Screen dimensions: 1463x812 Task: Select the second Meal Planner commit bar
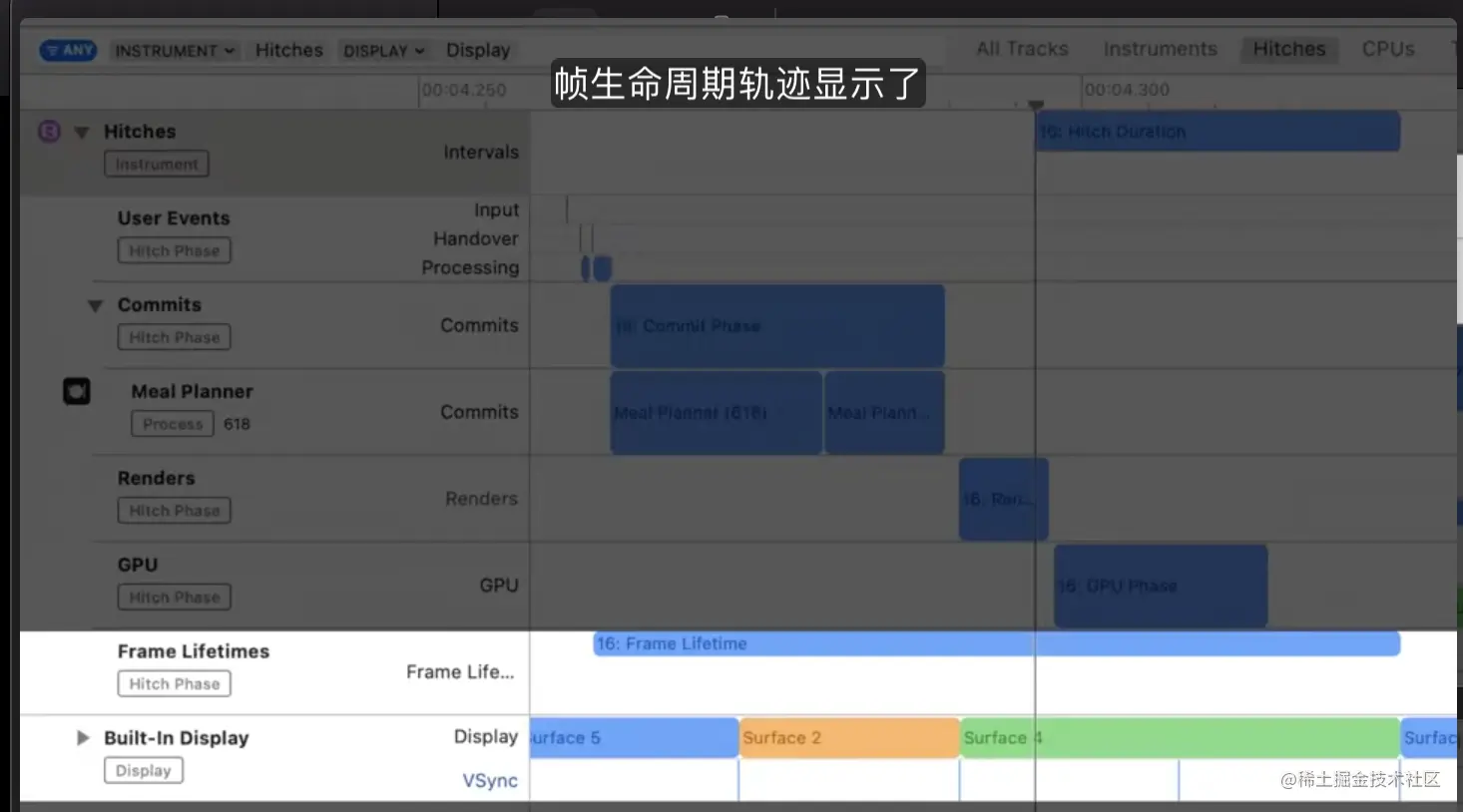point(884,413)
